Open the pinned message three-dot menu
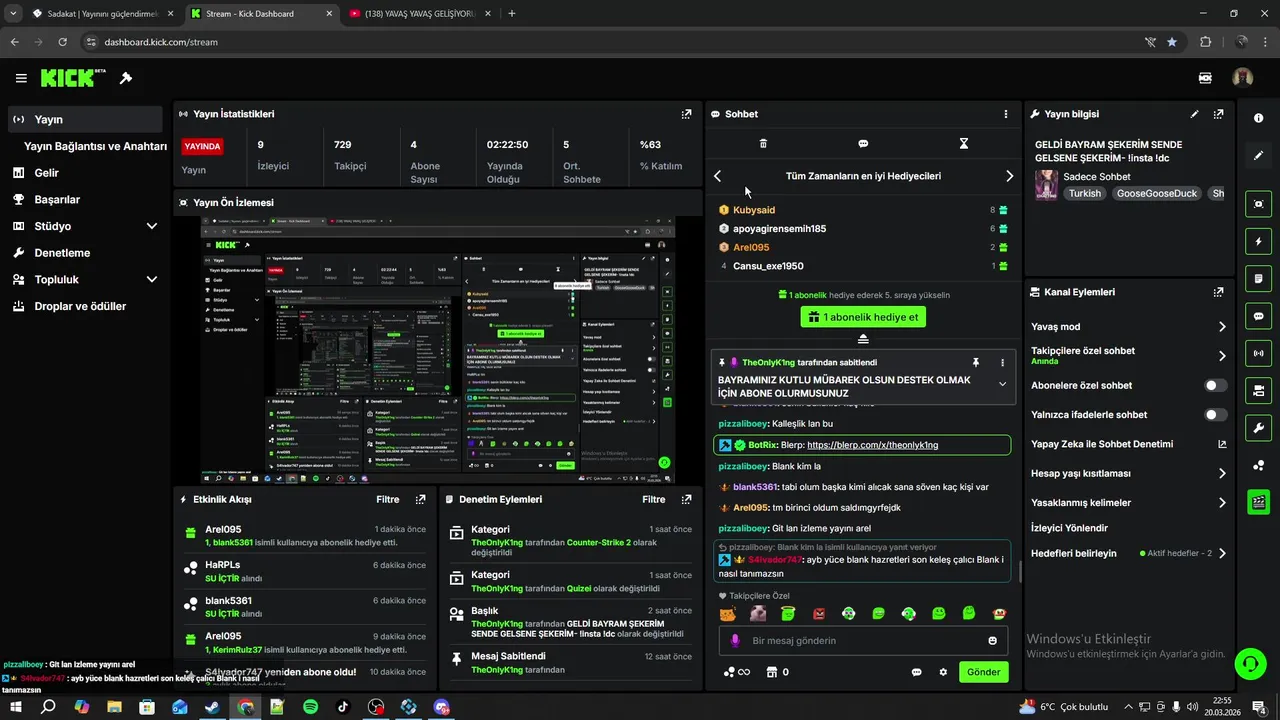 [x=1002, y=362]
